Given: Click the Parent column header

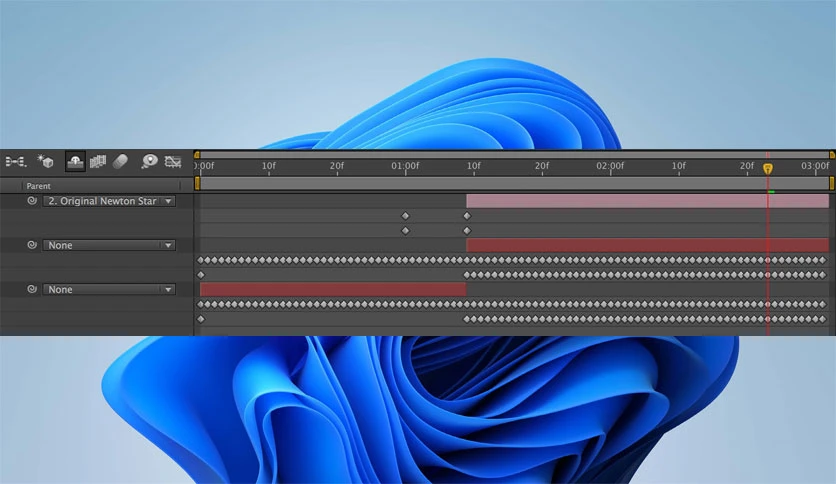Looking at the screenshot, I should pyautogui.click(x=38, y=186).
